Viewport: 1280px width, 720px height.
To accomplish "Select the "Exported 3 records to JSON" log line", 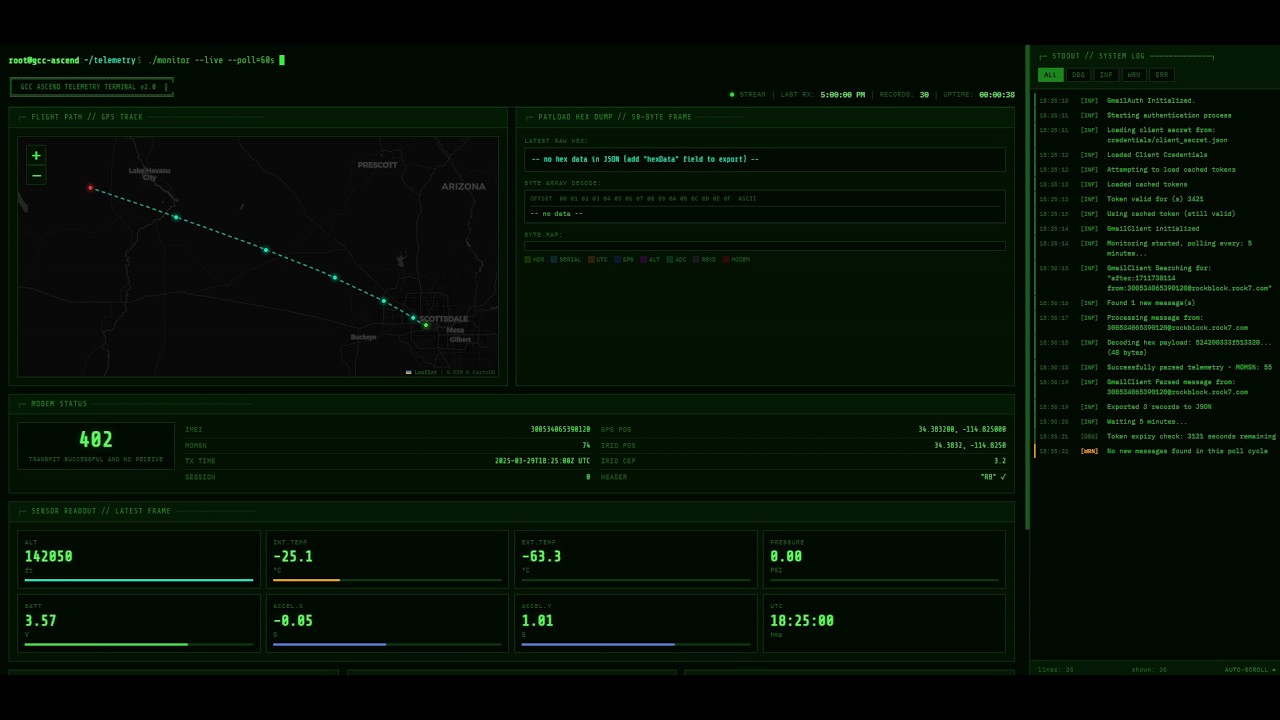I will [1156, 407].
